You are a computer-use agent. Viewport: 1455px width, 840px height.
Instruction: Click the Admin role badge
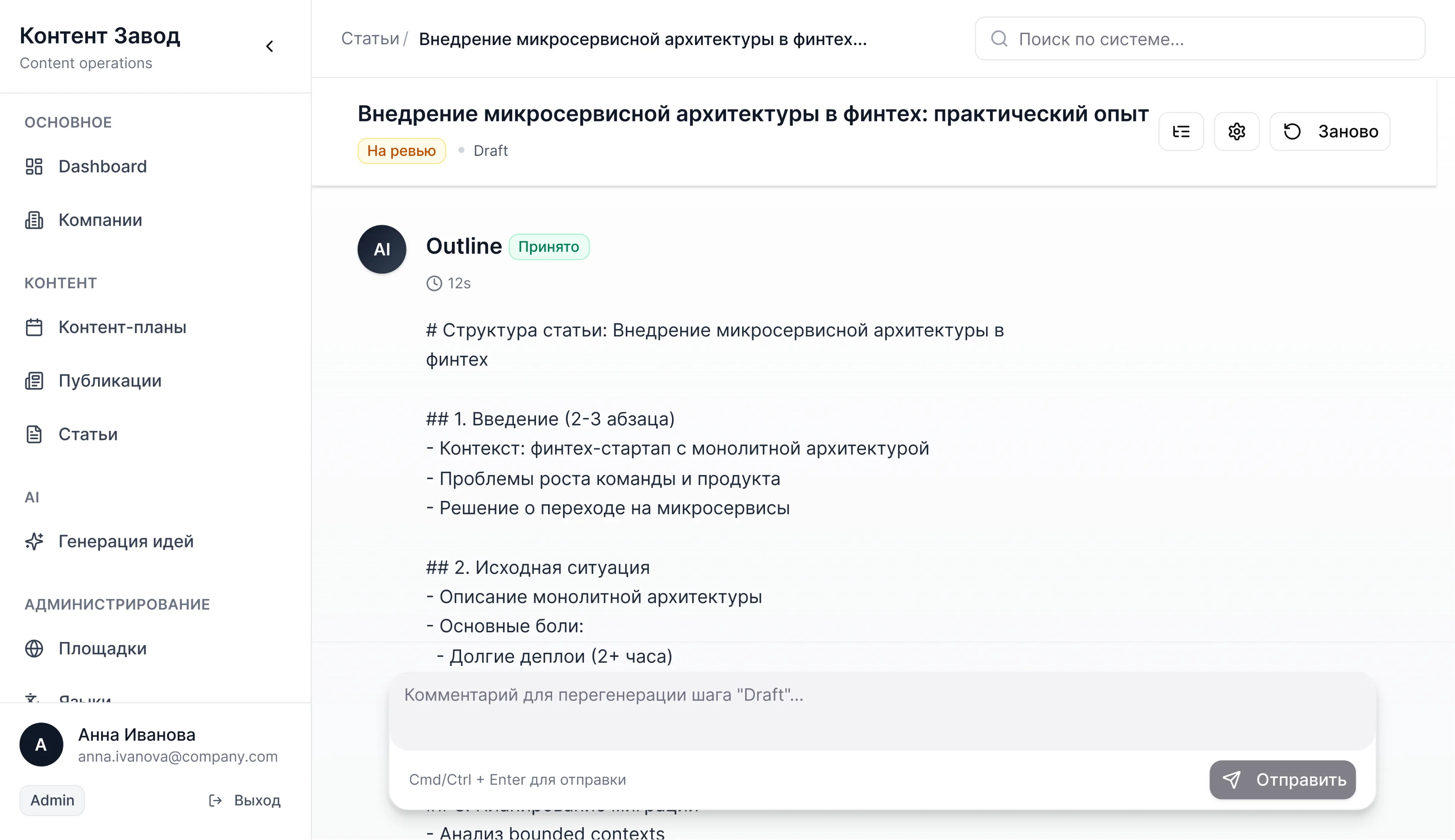click(52, 800)
